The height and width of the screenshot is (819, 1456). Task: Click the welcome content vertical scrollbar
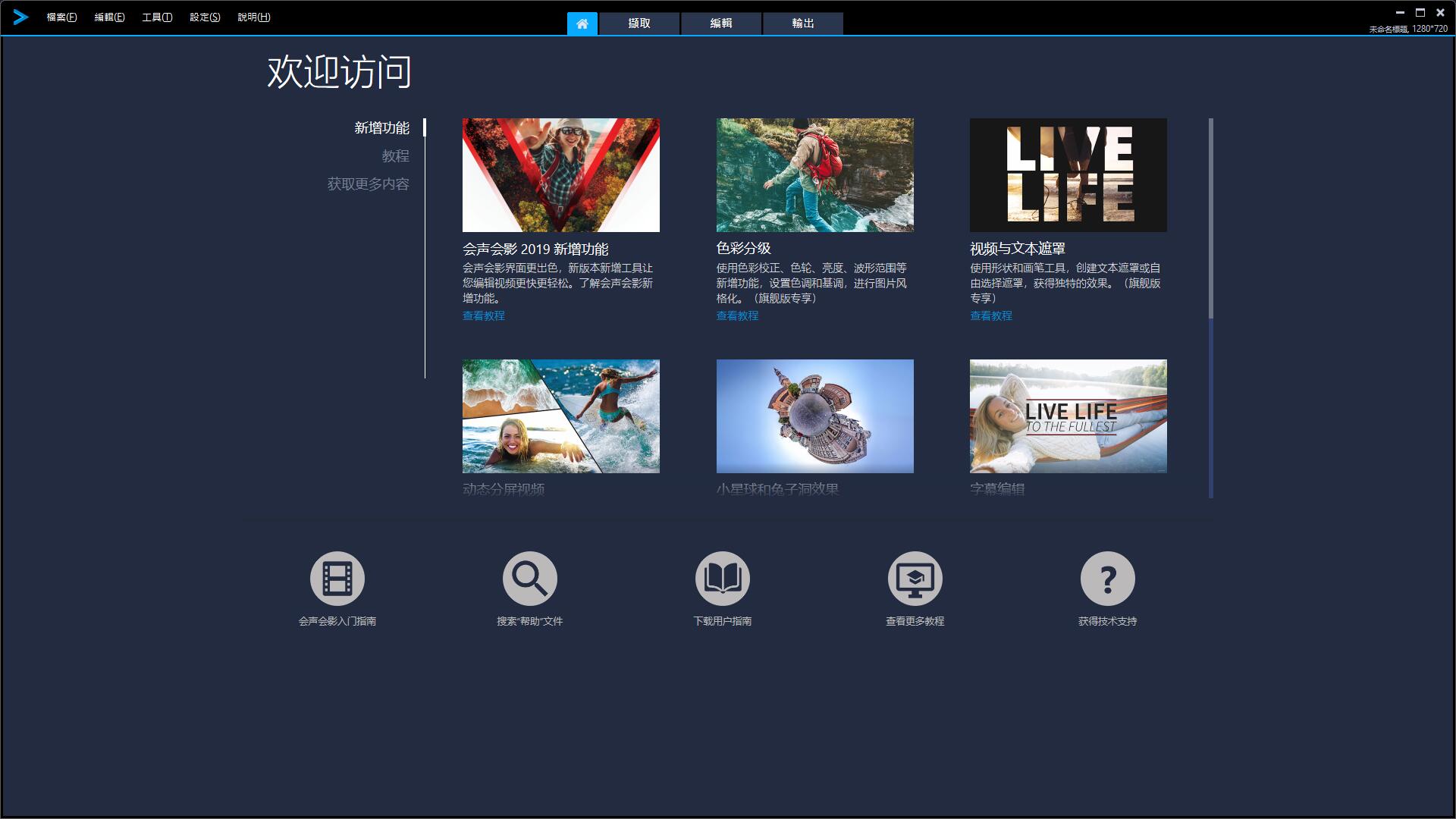click(1211, 308)
